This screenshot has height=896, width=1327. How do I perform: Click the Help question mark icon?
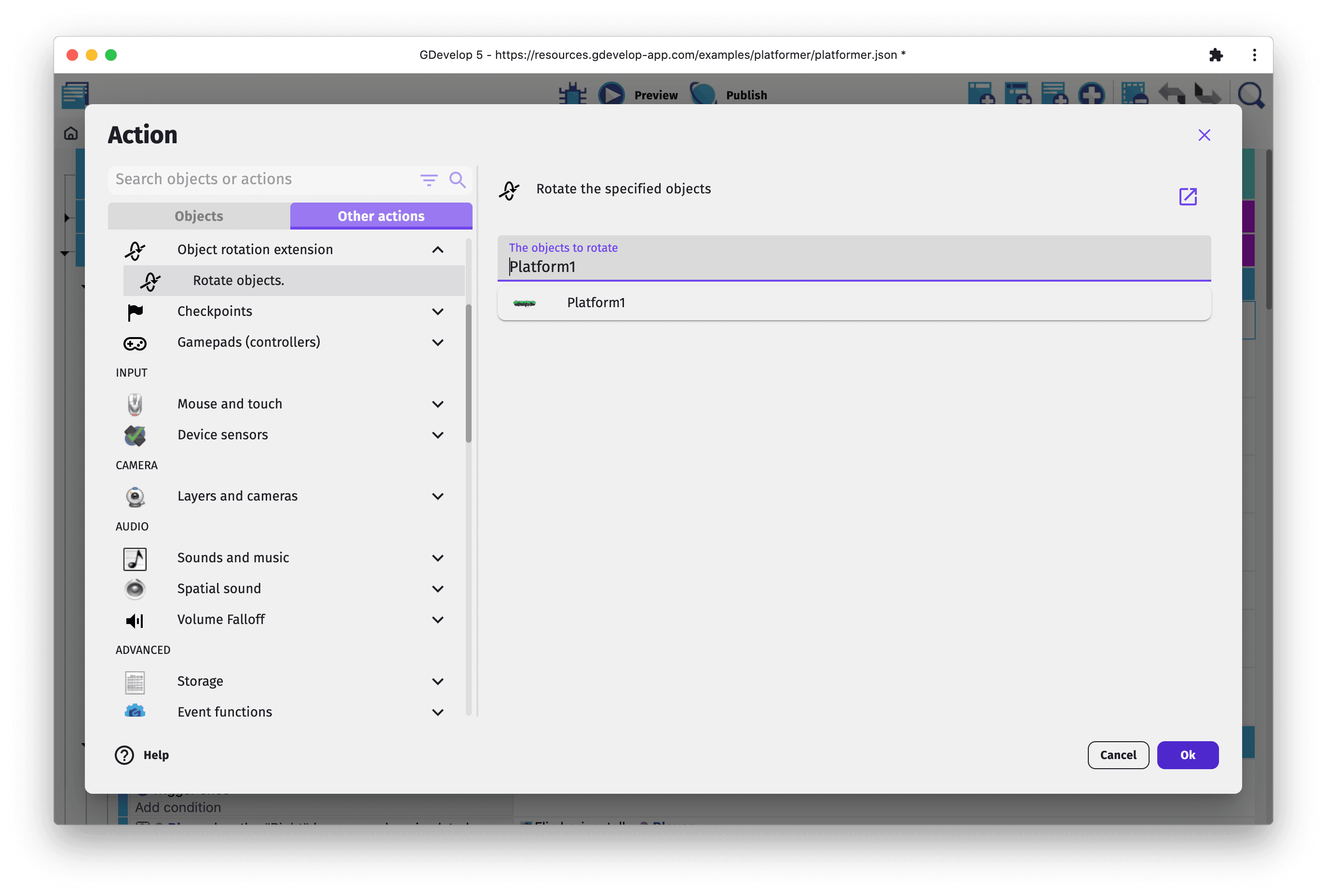tap(124, 755)
